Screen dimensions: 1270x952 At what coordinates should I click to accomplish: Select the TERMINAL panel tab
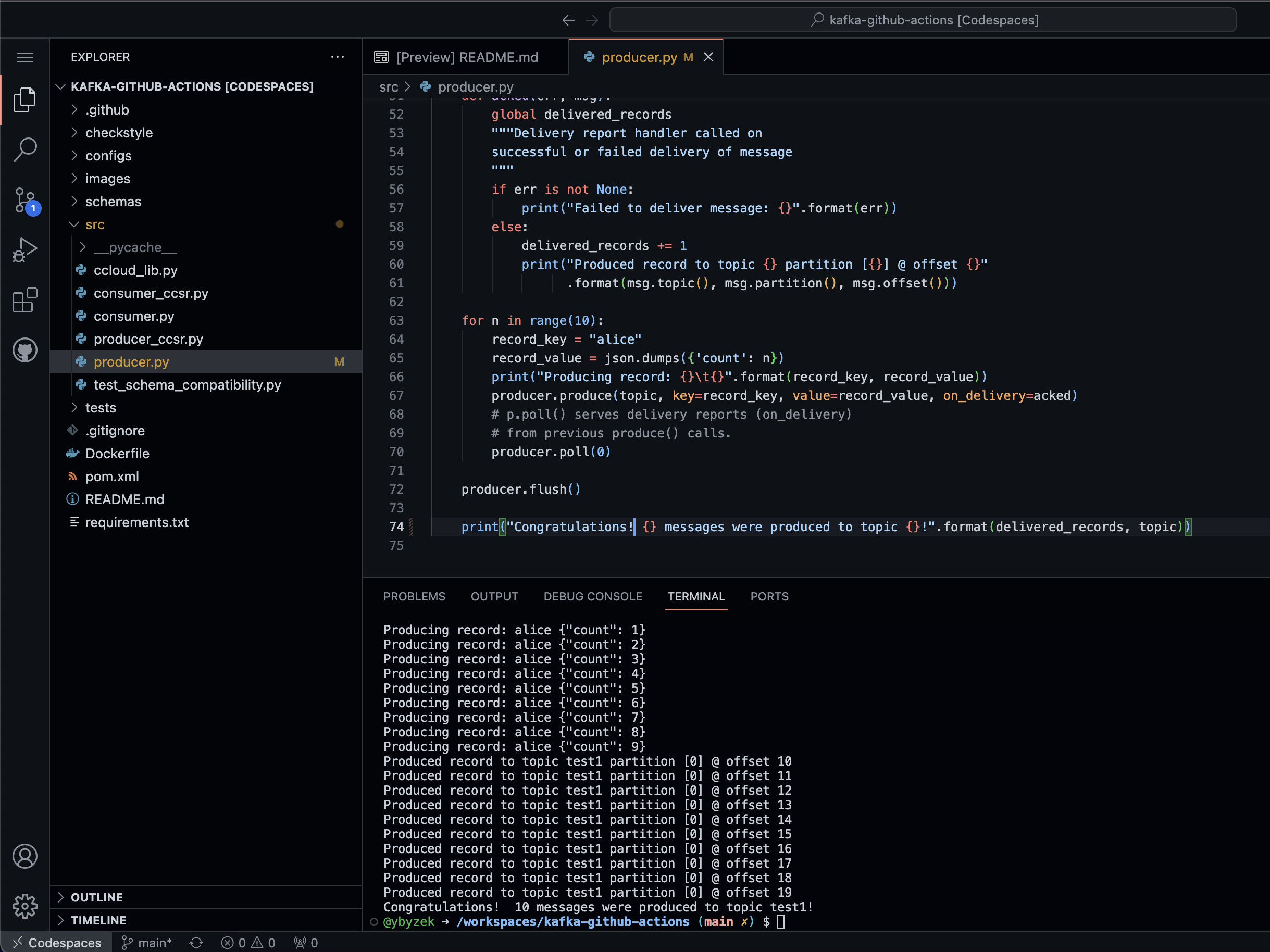pos(696,597)
